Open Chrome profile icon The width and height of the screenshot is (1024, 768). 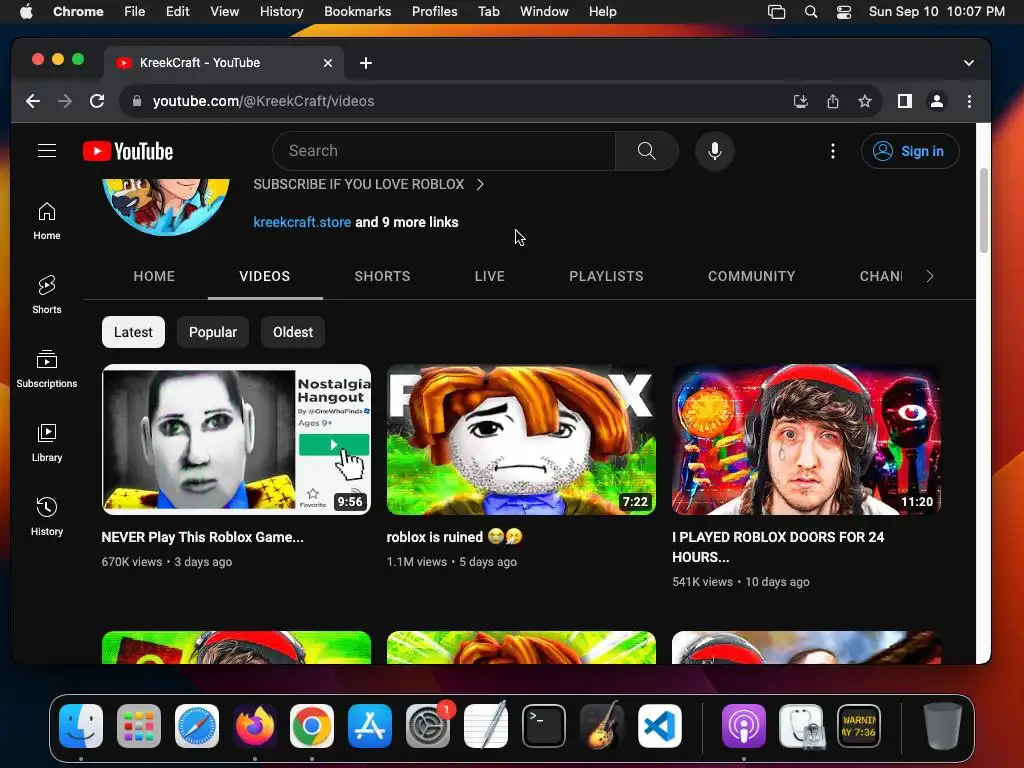[x=936, y=101]
